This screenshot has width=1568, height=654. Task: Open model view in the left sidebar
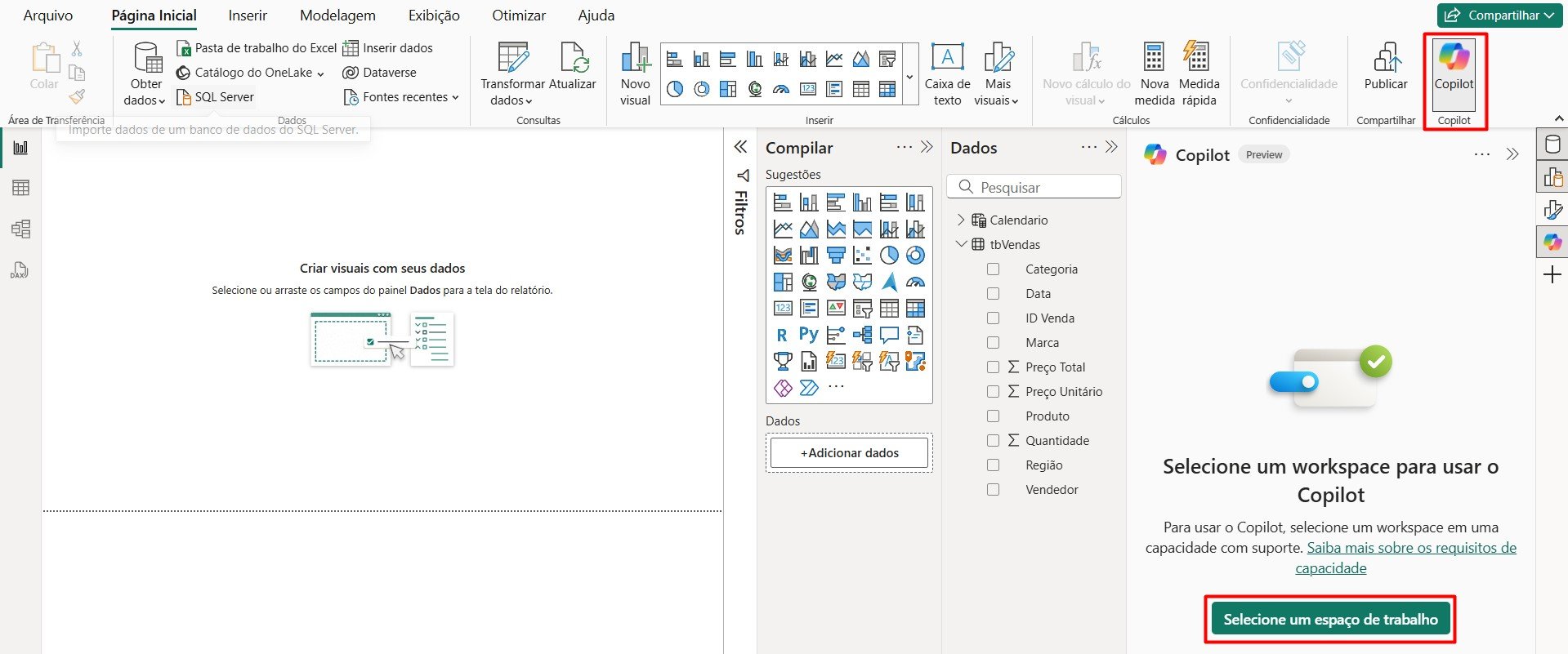[x=20, y=229]
